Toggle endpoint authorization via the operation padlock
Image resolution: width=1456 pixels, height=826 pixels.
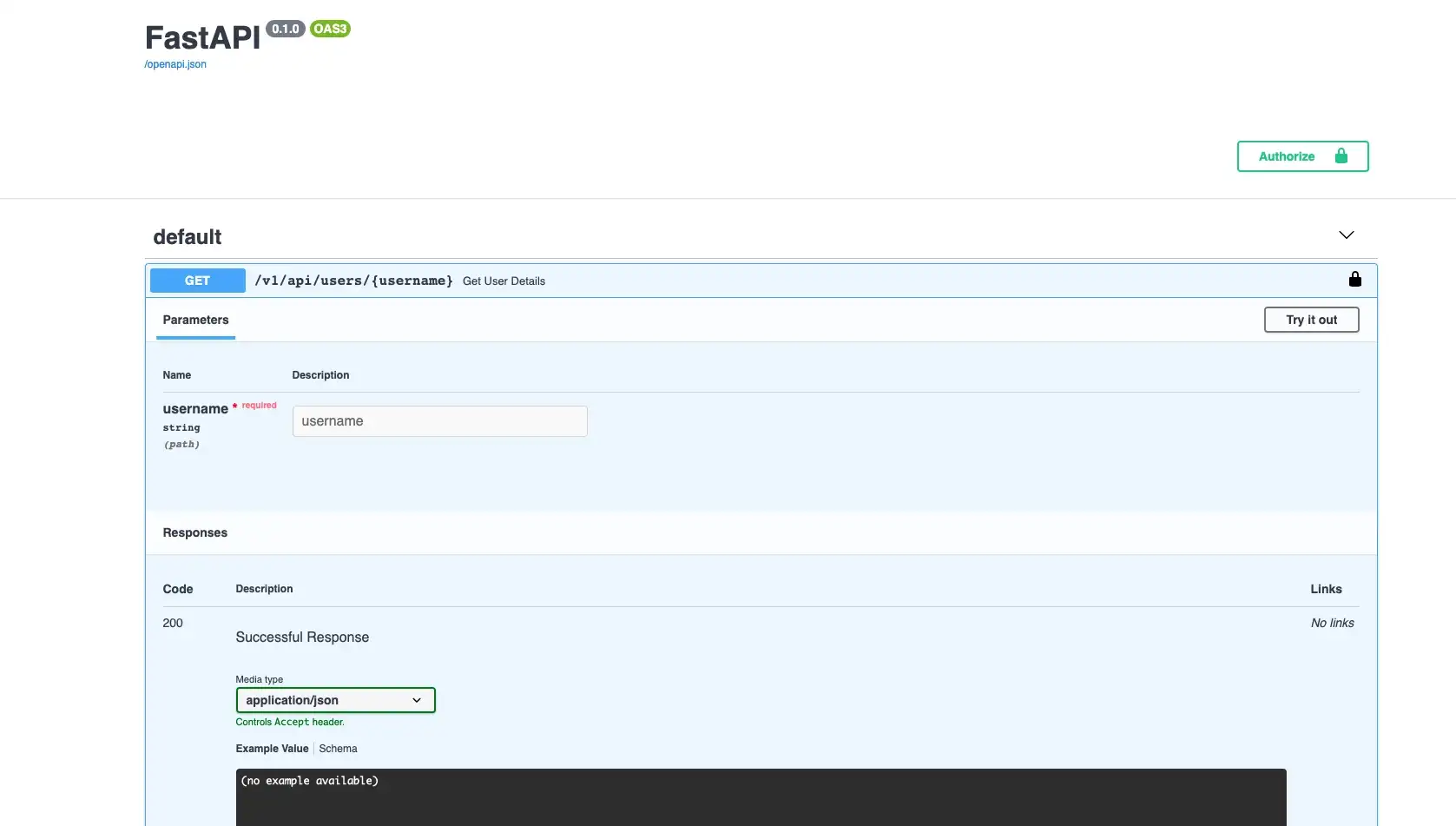coord(1354,279)
